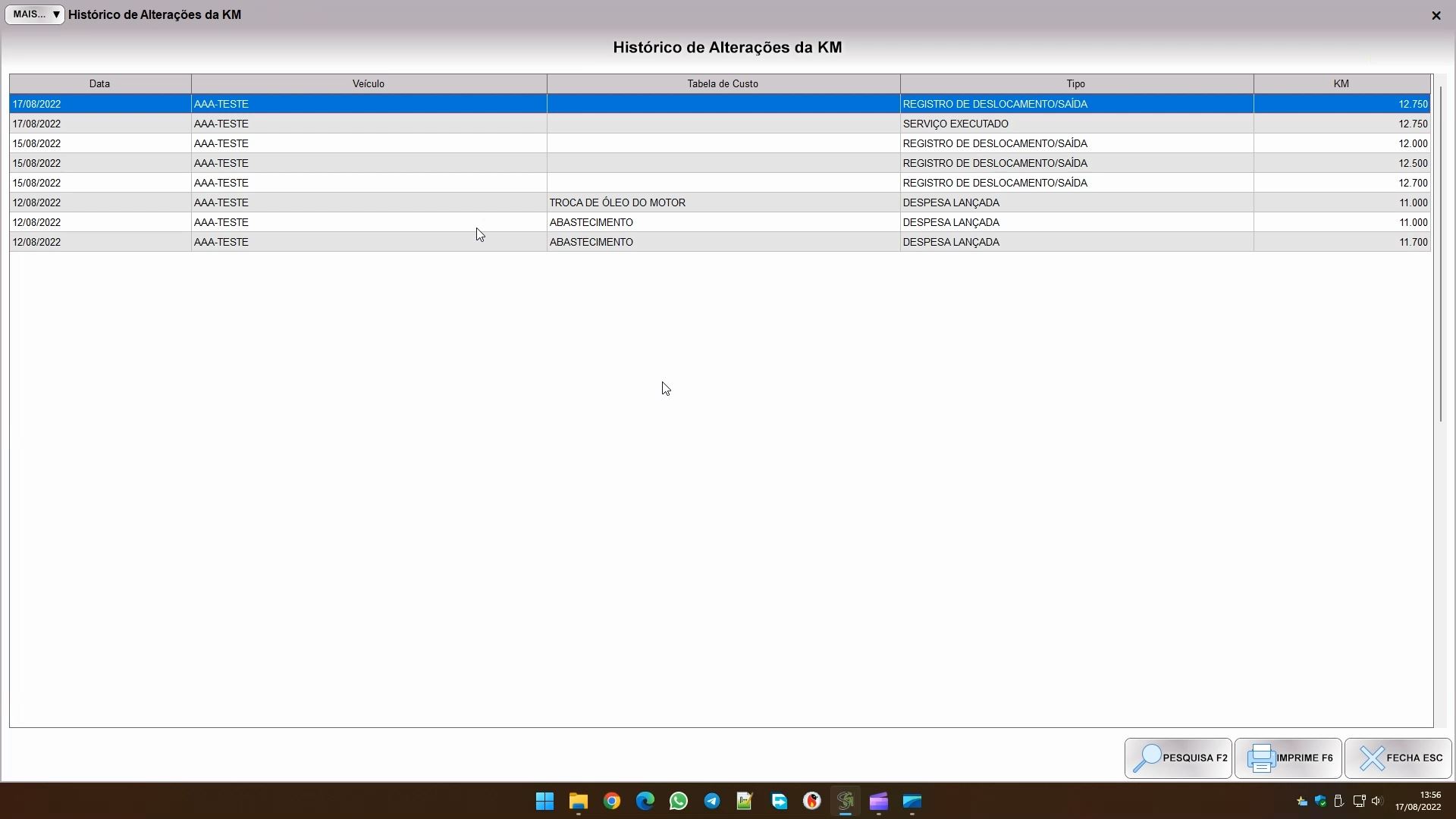Viewport: 1456px width, 819px height.
Task: Launch Google Chrome from the taskbar
Action: [611, 802]
